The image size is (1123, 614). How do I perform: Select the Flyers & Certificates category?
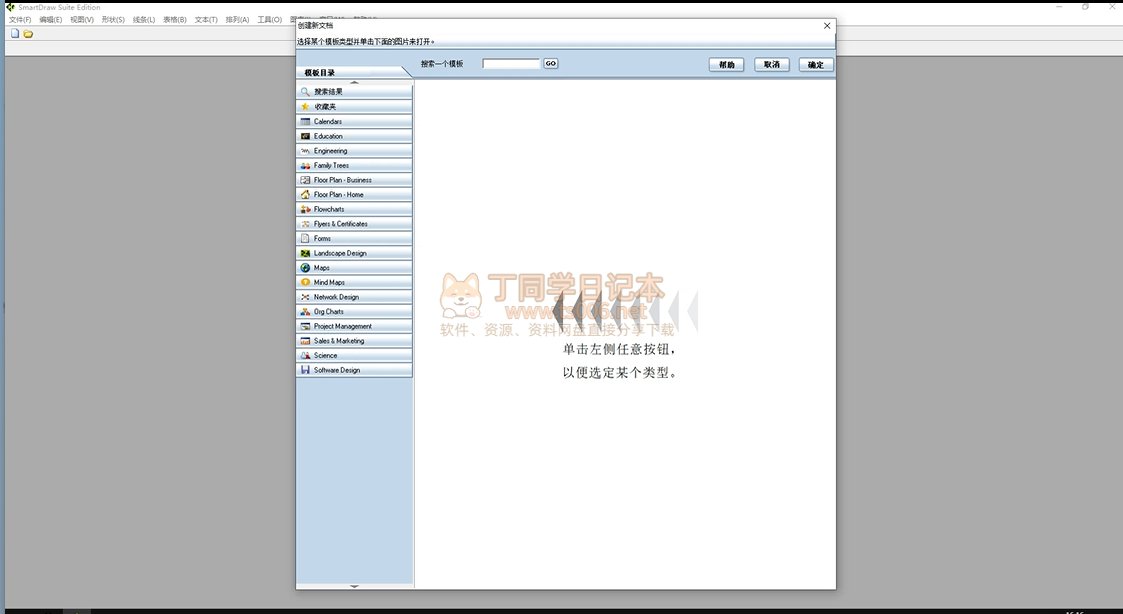pos(355,224)
